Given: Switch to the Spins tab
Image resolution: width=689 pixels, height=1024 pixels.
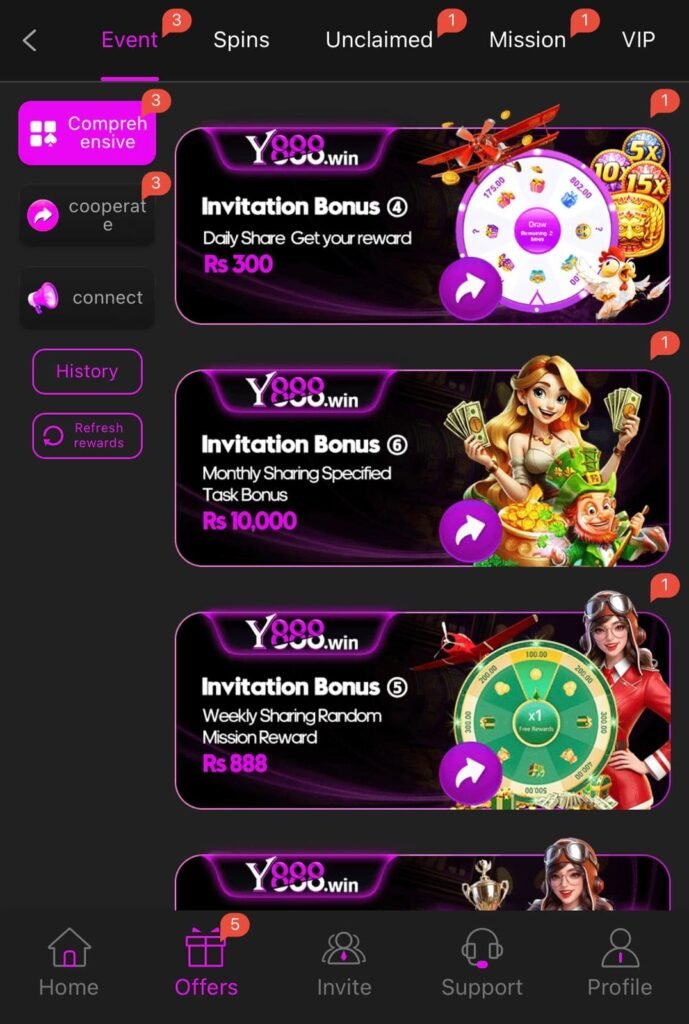Looking at the screenshot, I should pos(241,40).
